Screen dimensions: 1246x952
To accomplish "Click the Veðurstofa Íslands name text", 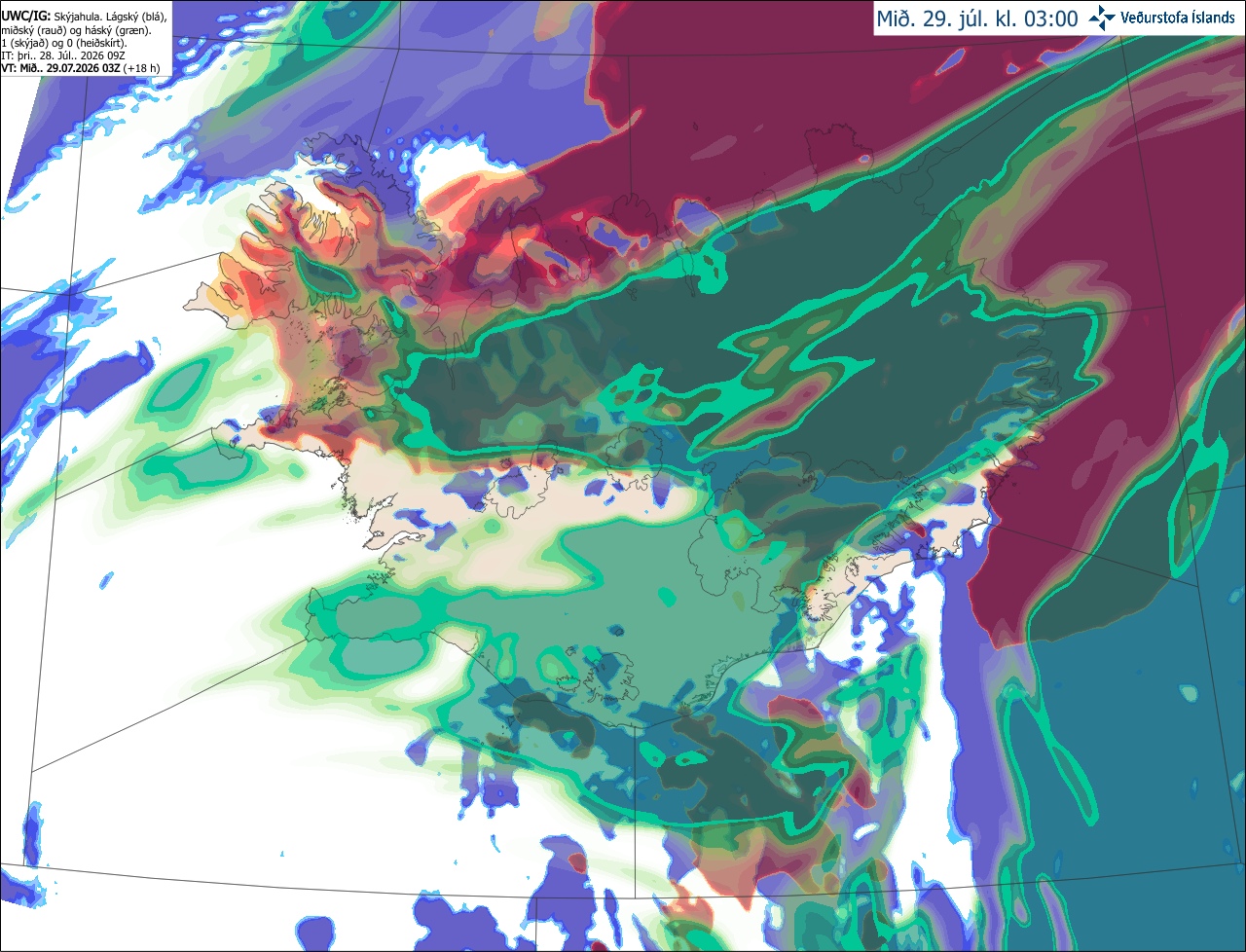I will click(x=1177, y=18).
